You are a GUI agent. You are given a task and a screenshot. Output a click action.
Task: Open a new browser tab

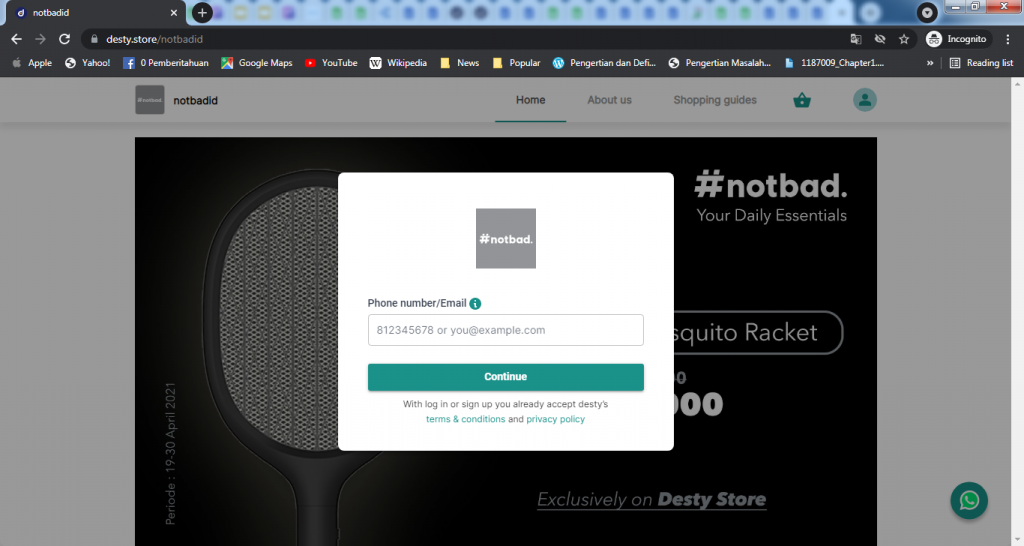point(202,12)
